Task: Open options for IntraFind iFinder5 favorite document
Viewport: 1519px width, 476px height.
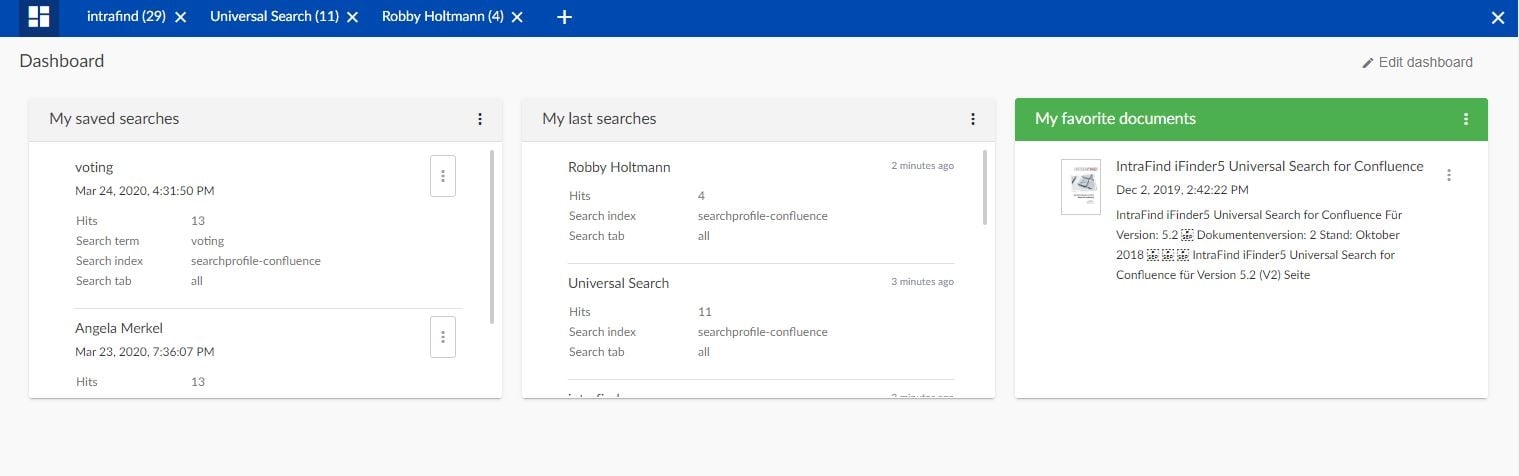Action: pyautogui.click(x=1449, y=175)
